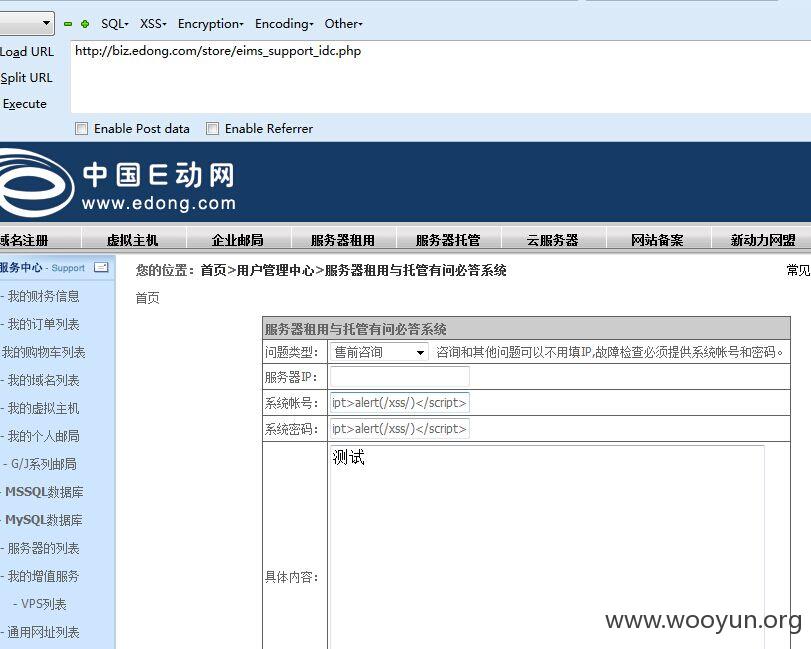Screen dimensions: 811x649
Task: Click 首页 breadcrumb link
Action: point(213,270)
